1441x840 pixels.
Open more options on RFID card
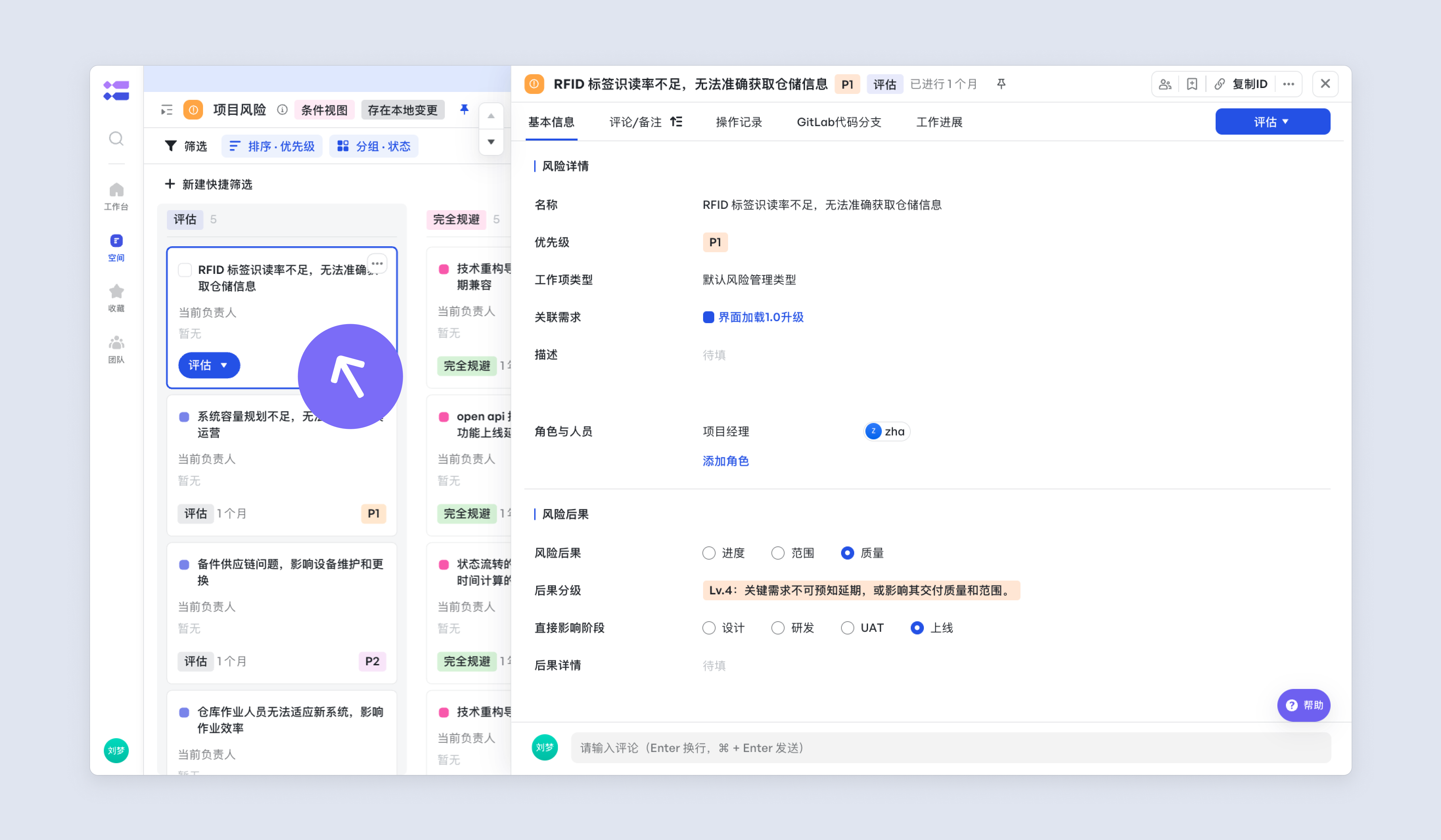point(377,263)
